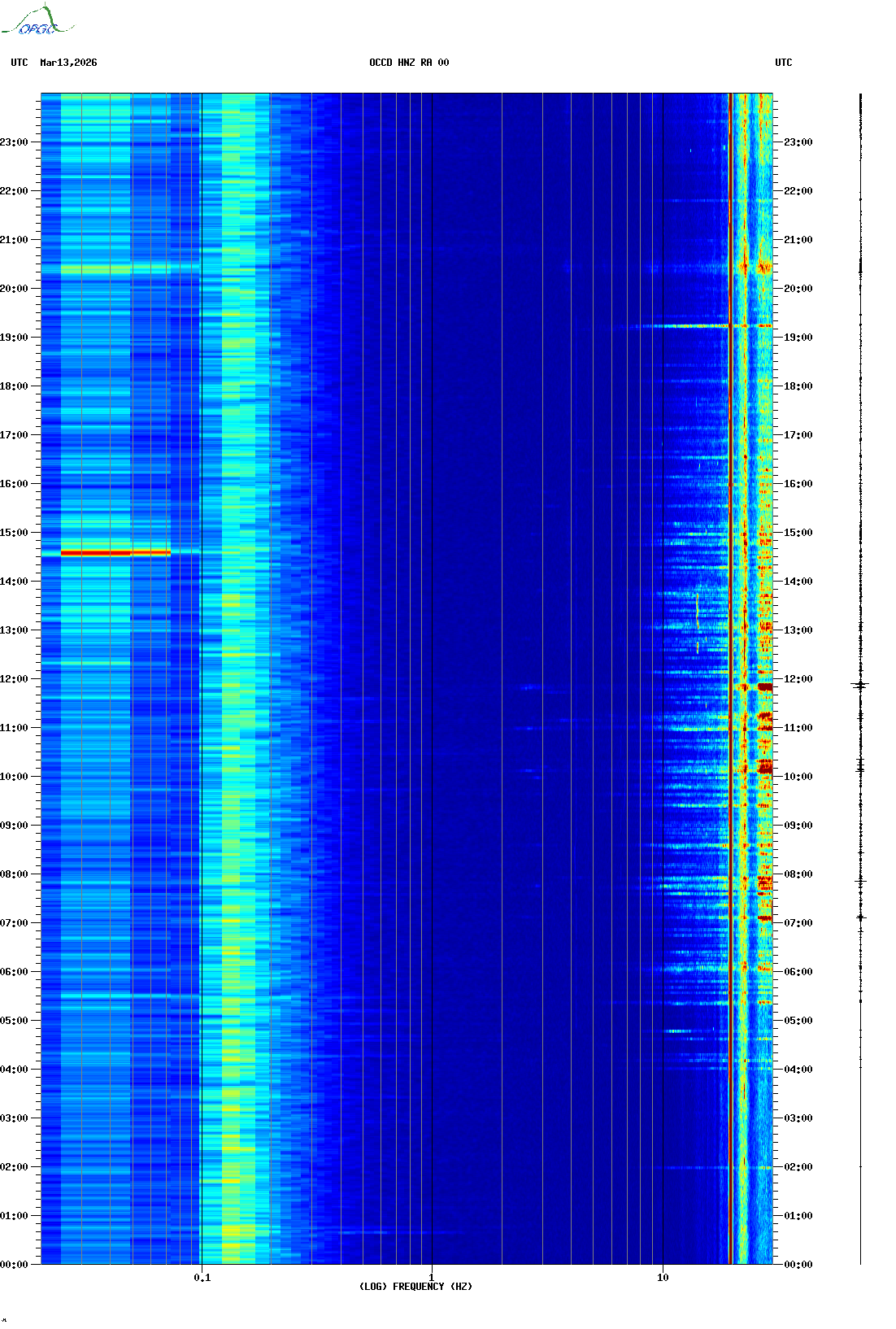Click the right-axis 07:00 time label
The height and width of the screenshot is (1329, 896).
pos(798,923)
